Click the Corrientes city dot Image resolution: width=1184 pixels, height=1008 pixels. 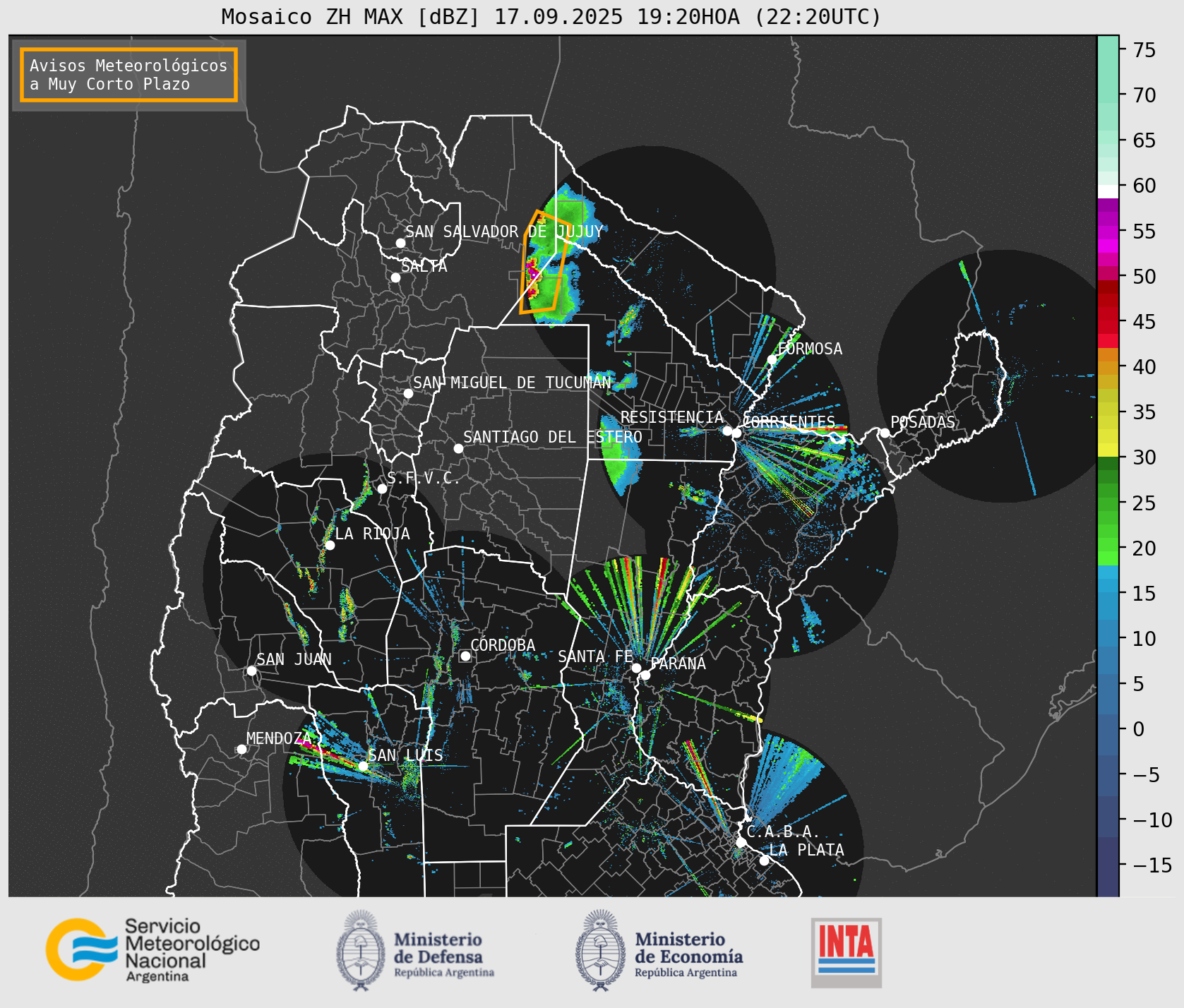click(736, 433)
